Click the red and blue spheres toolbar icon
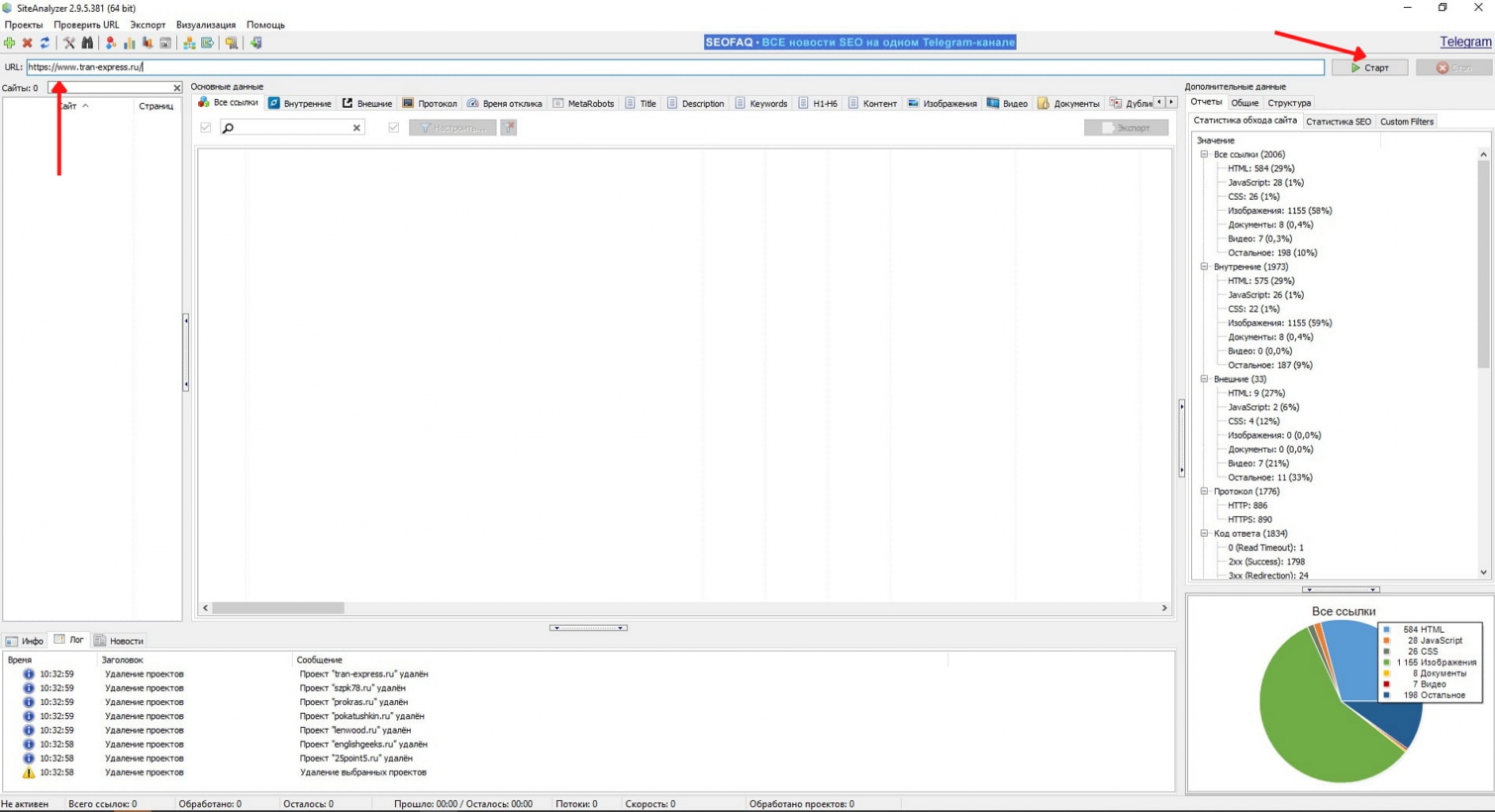This screenshot has height=812, width=1495. (x=111, y=43)
